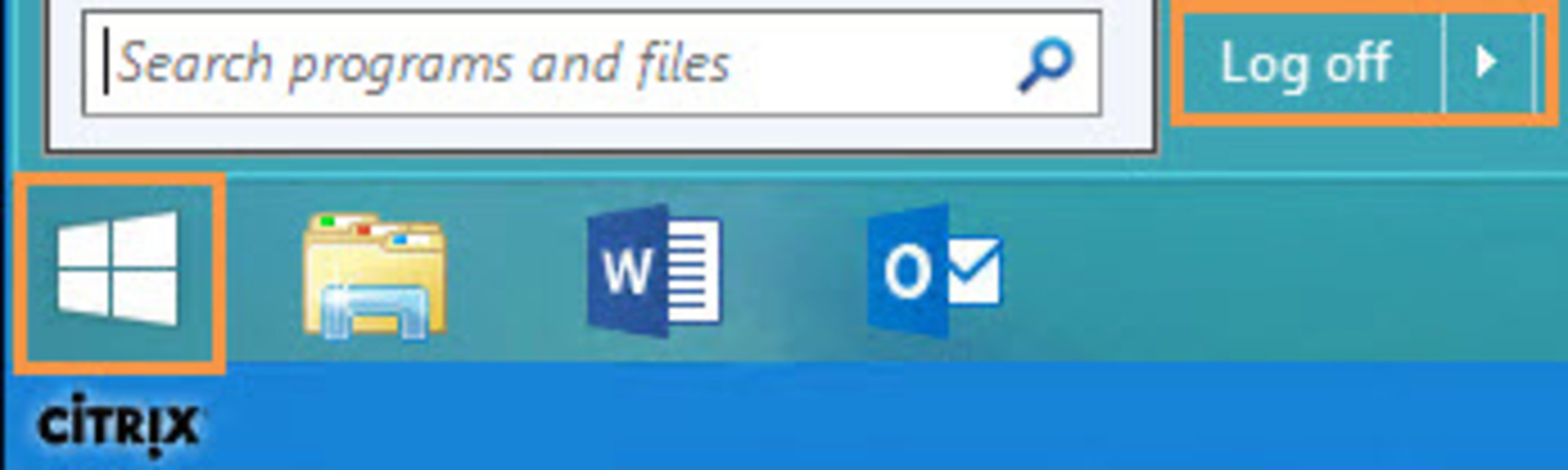Screen dimensions: 1568x470
Task: Click the magnifying glass search icon
Action: click(x=1045, y=65)
